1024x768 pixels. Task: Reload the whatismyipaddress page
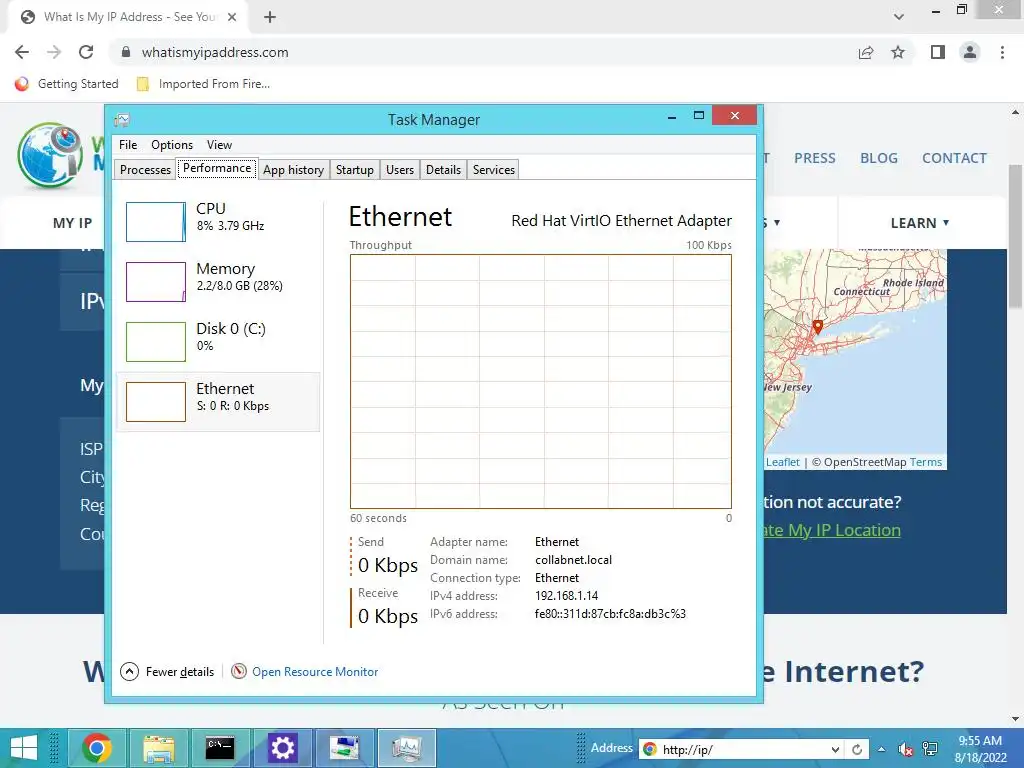(86, 52)
